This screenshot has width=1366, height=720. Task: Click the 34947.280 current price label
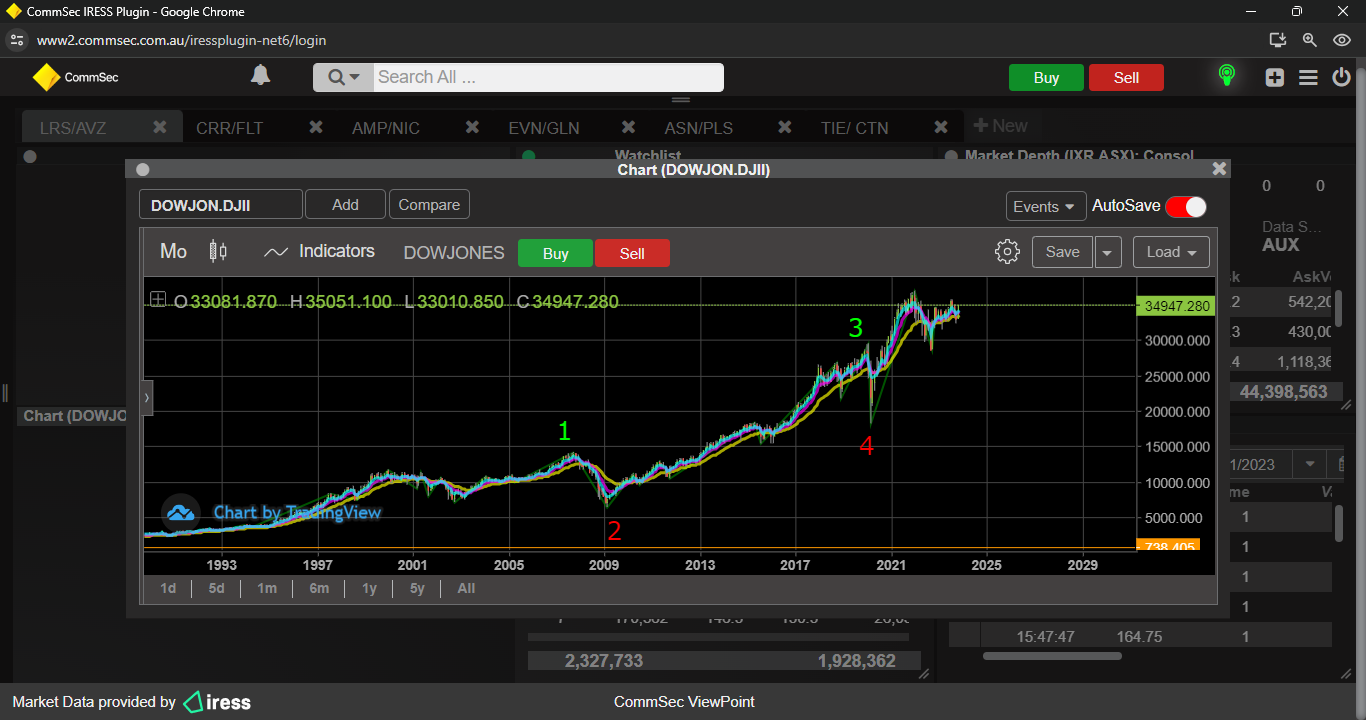pos(1176,306)
